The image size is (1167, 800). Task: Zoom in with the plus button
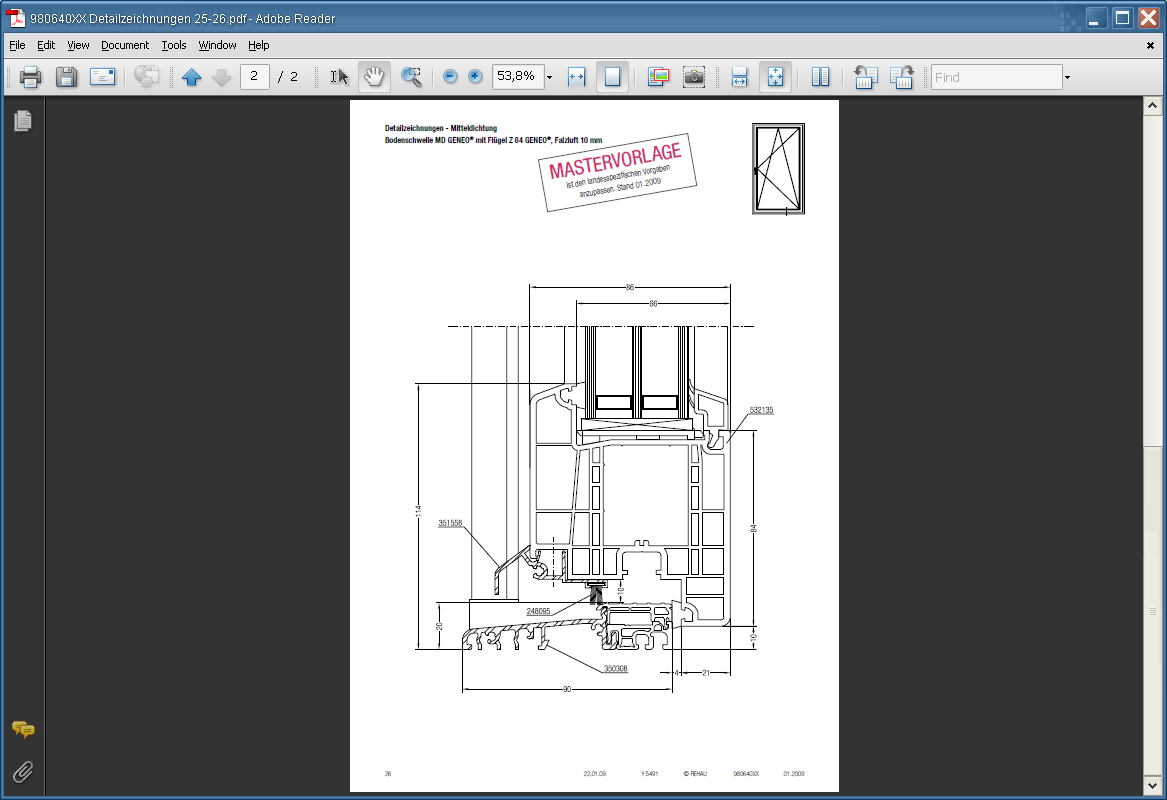pyautogui.click(x=475, y=77)
